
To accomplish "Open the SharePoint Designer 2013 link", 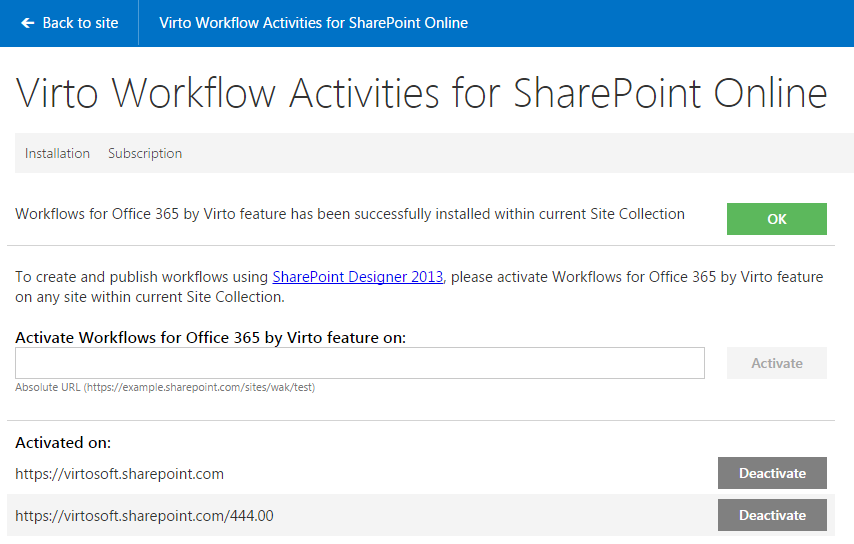I will click(358, 277).
